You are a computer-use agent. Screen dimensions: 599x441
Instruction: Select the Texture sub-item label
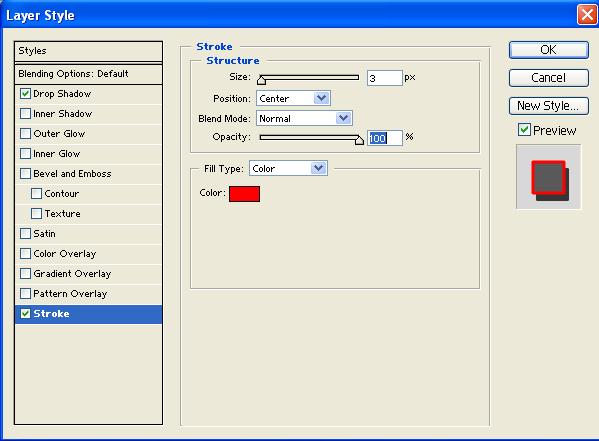(x=62, y=214)
